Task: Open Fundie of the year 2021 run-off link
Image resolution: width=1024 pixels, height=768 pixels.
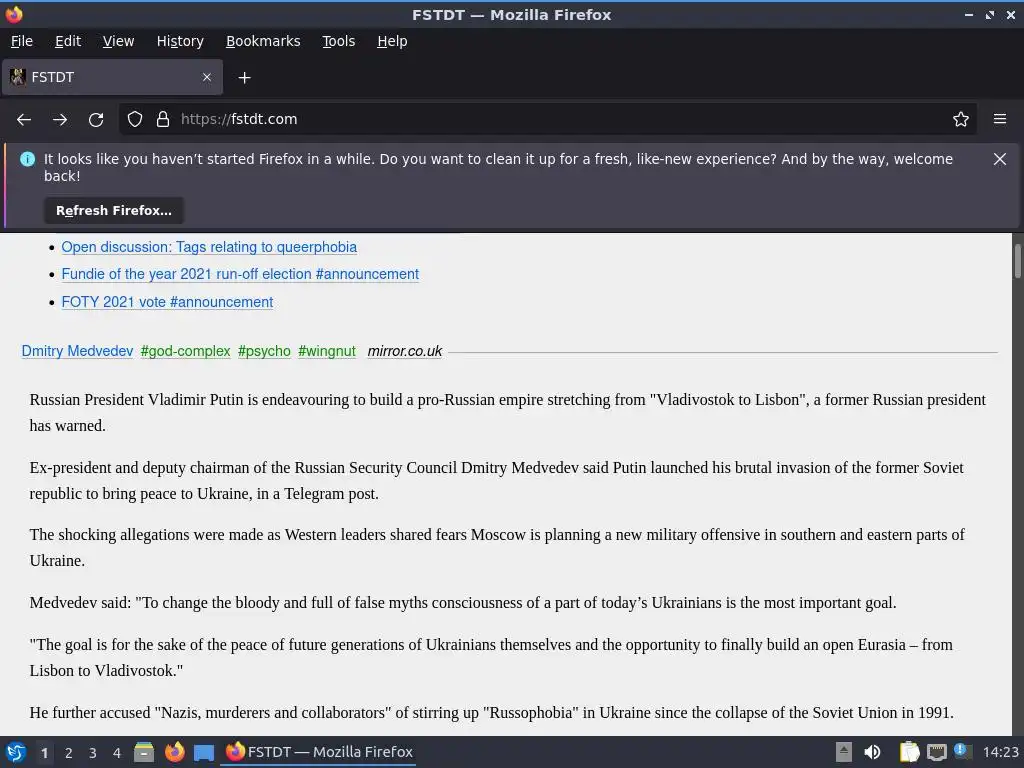Action: coord(240,274)
